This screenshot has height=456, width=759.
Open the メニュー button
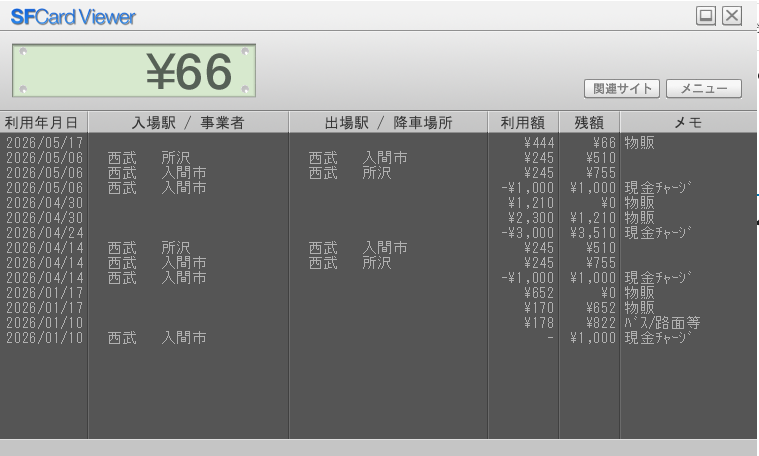(704, 89)
